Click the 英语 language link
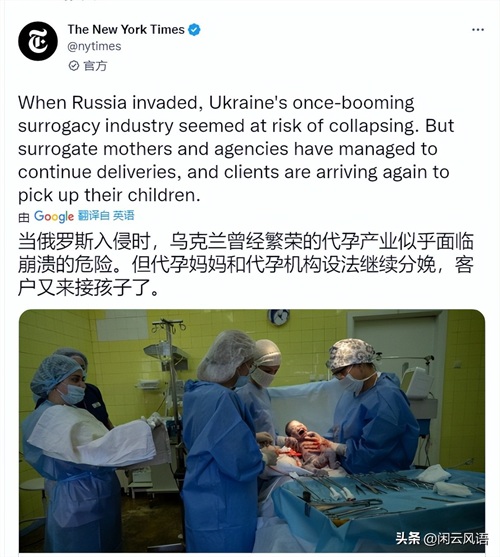The height and width of the screenshot is (557, 500). [124, 215]
